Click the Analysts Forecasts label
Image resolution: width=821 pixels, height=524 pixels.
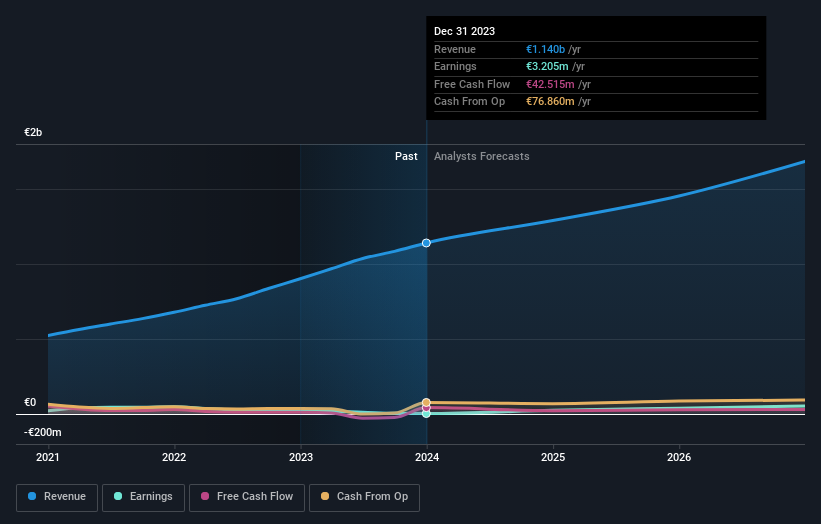[482, 156]
